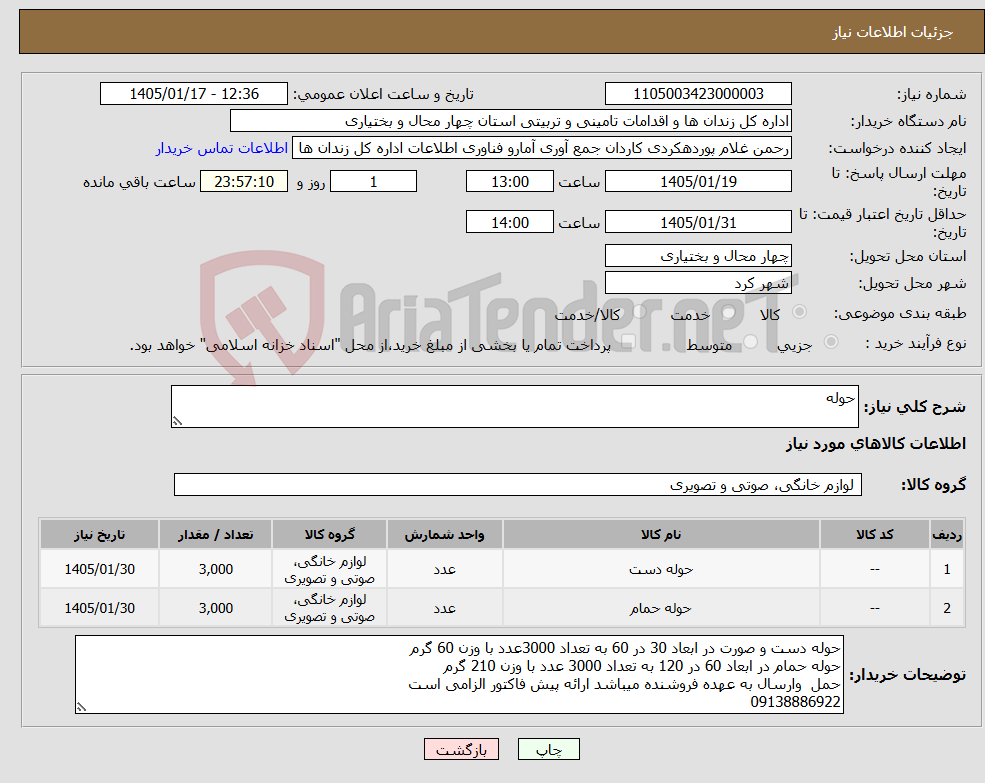The height and width of the screenshot is (783, 985).
Task: Click the بازگشت back button
Action: pyautogui.click(x=461, y=749)
